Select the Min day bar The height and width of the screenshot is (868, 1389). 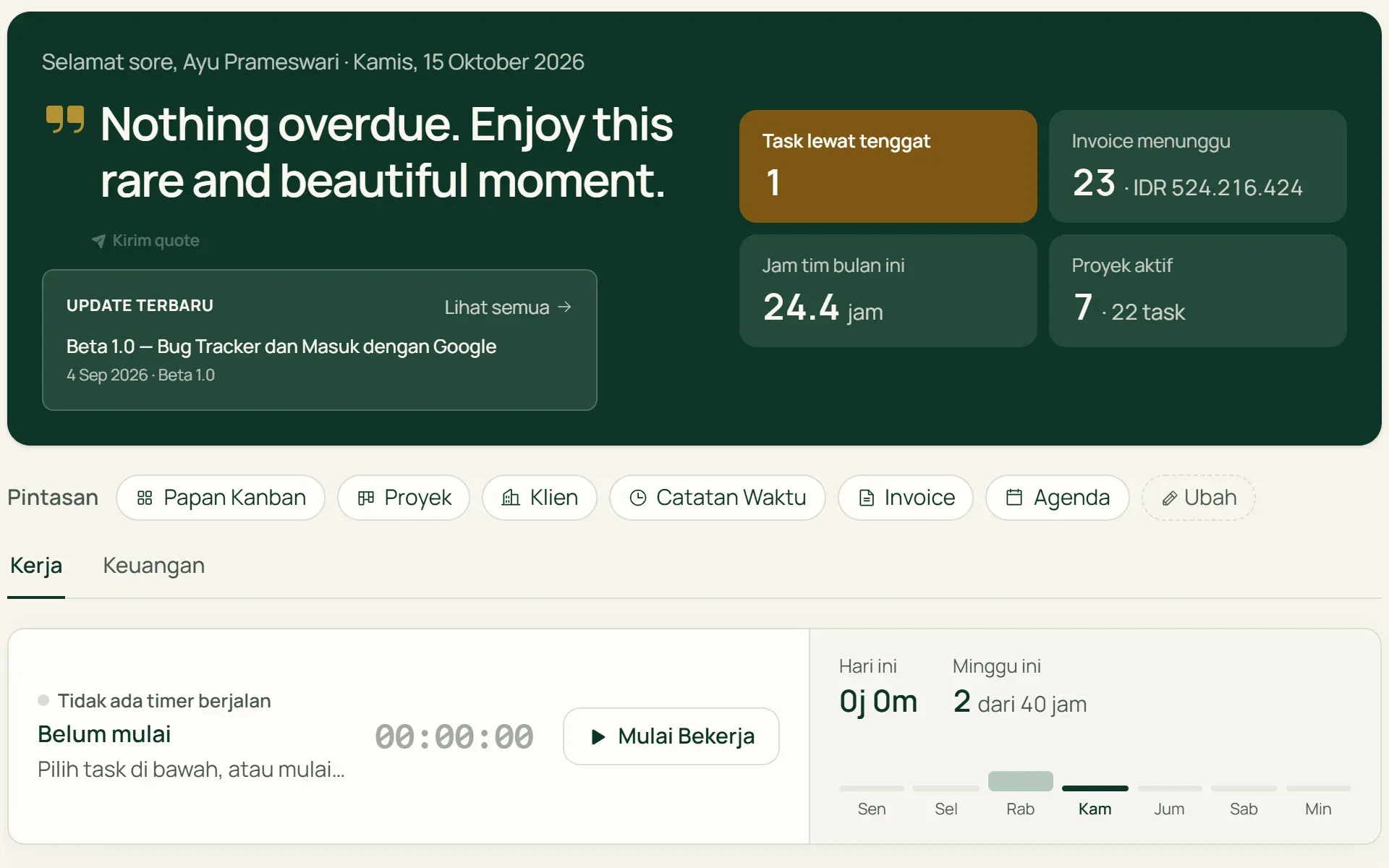pyautogui.click(x=1318, y=788)
